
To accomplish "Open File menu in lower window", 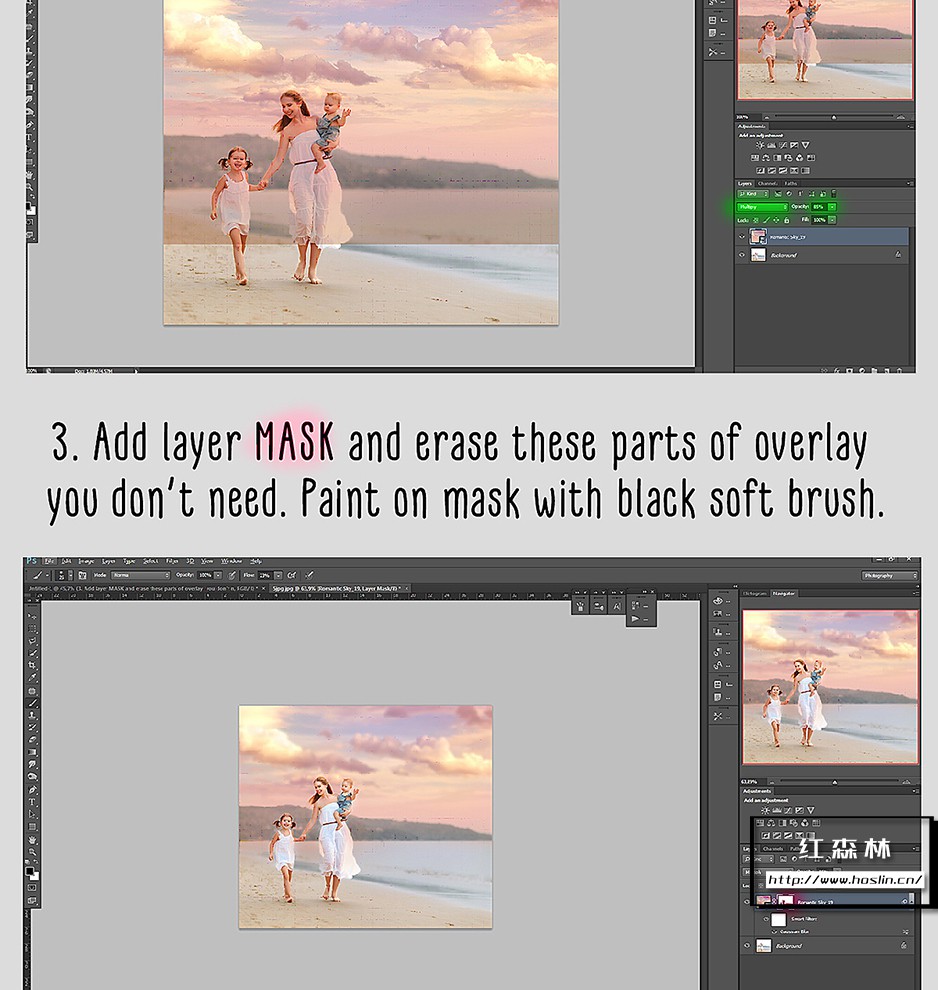I will (49, 561).
